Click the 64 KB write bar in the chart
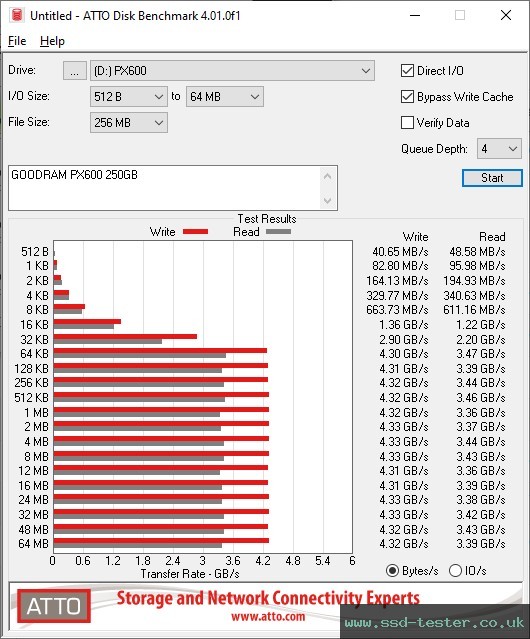The image size is (530, 639). 160,350
